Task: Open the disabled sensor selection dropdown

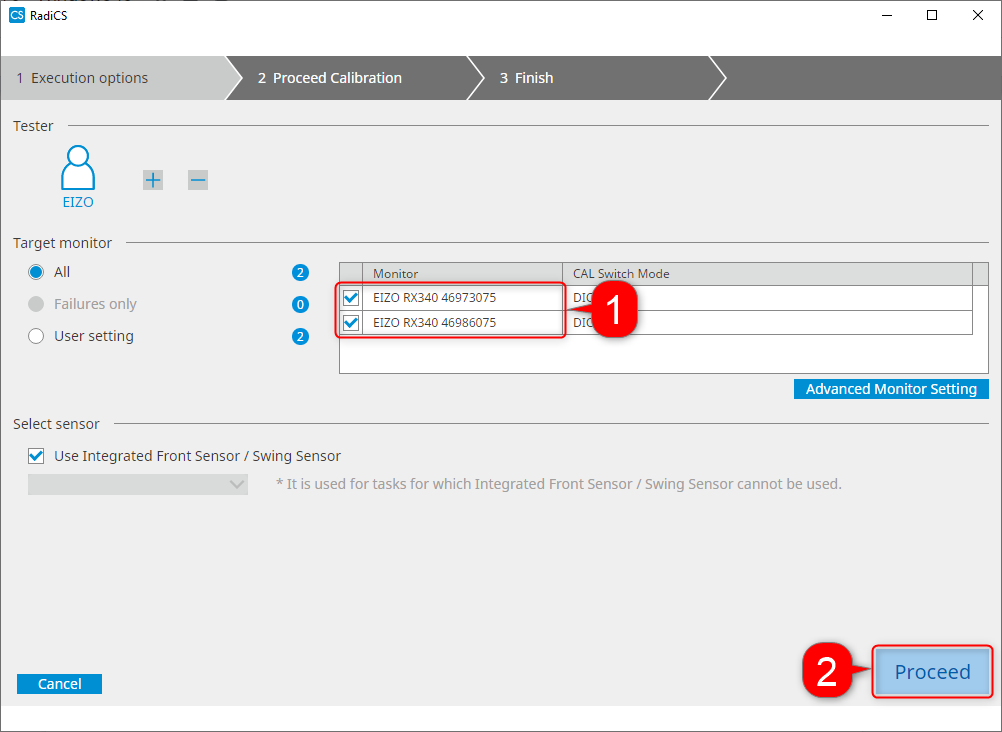Action: pyautogui.click(x=138, y=484)
